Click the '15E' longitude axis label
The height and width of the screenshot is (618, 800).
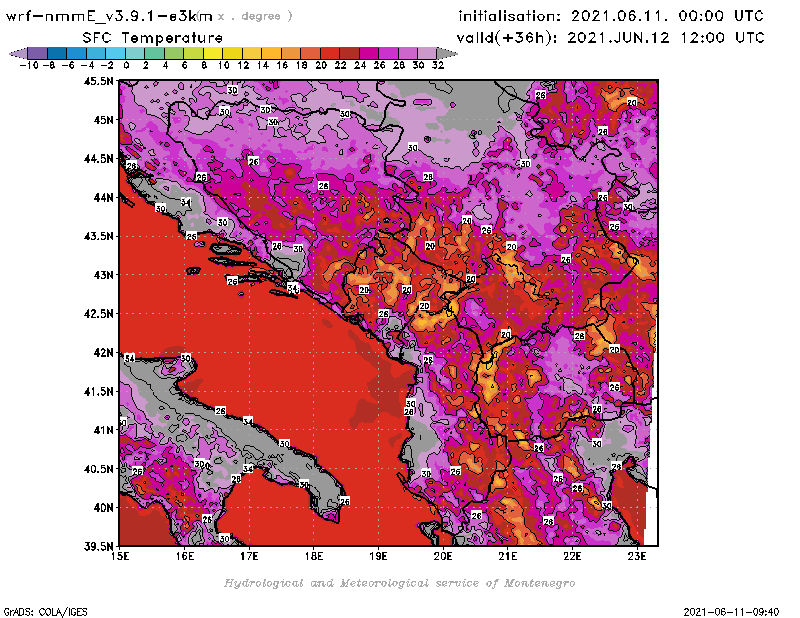120,556
